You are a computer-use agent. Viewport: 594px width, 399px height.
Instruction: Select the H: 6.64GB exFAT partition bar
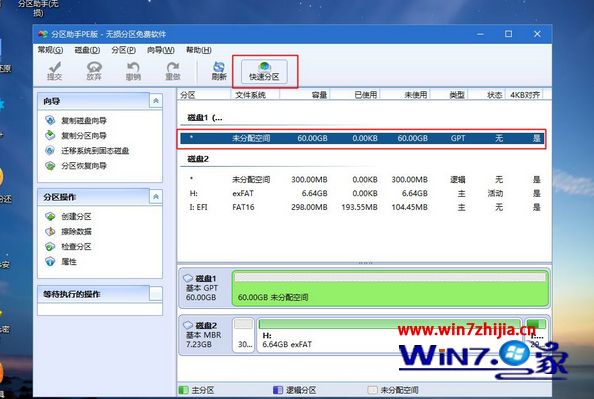point(389,335)
